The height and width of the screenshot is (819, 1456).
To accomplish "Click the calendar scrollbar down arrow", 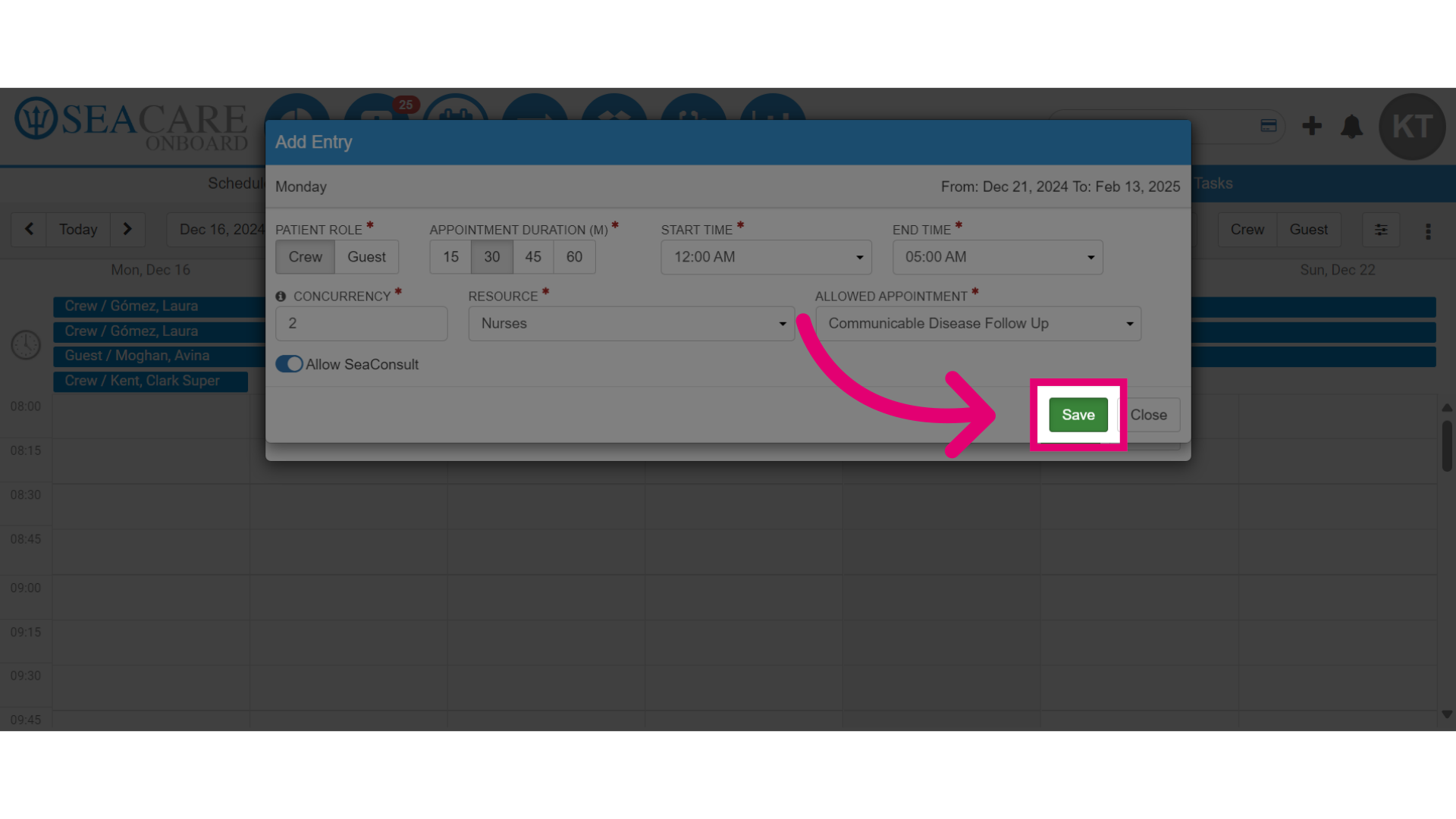I will point(1446,714).
